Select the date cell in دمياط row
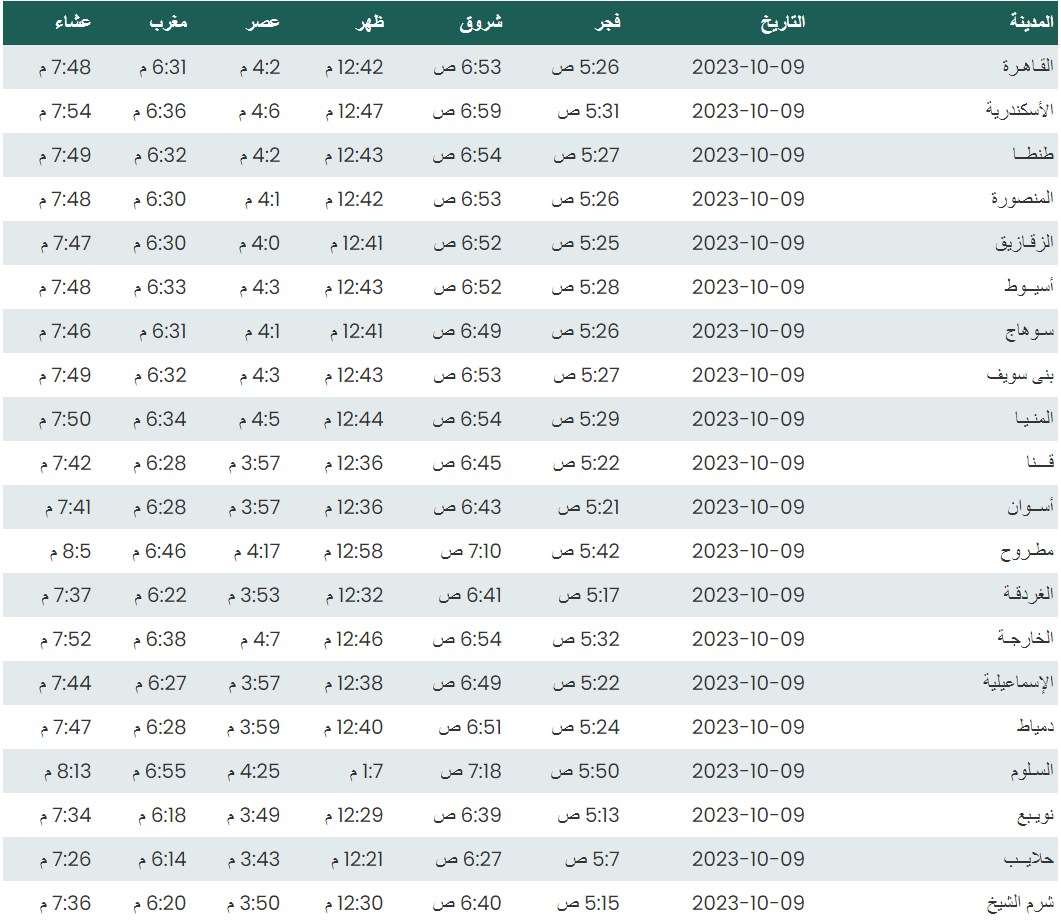The width and height of the screenshot is (1061, 924). (x=748, y=727)
